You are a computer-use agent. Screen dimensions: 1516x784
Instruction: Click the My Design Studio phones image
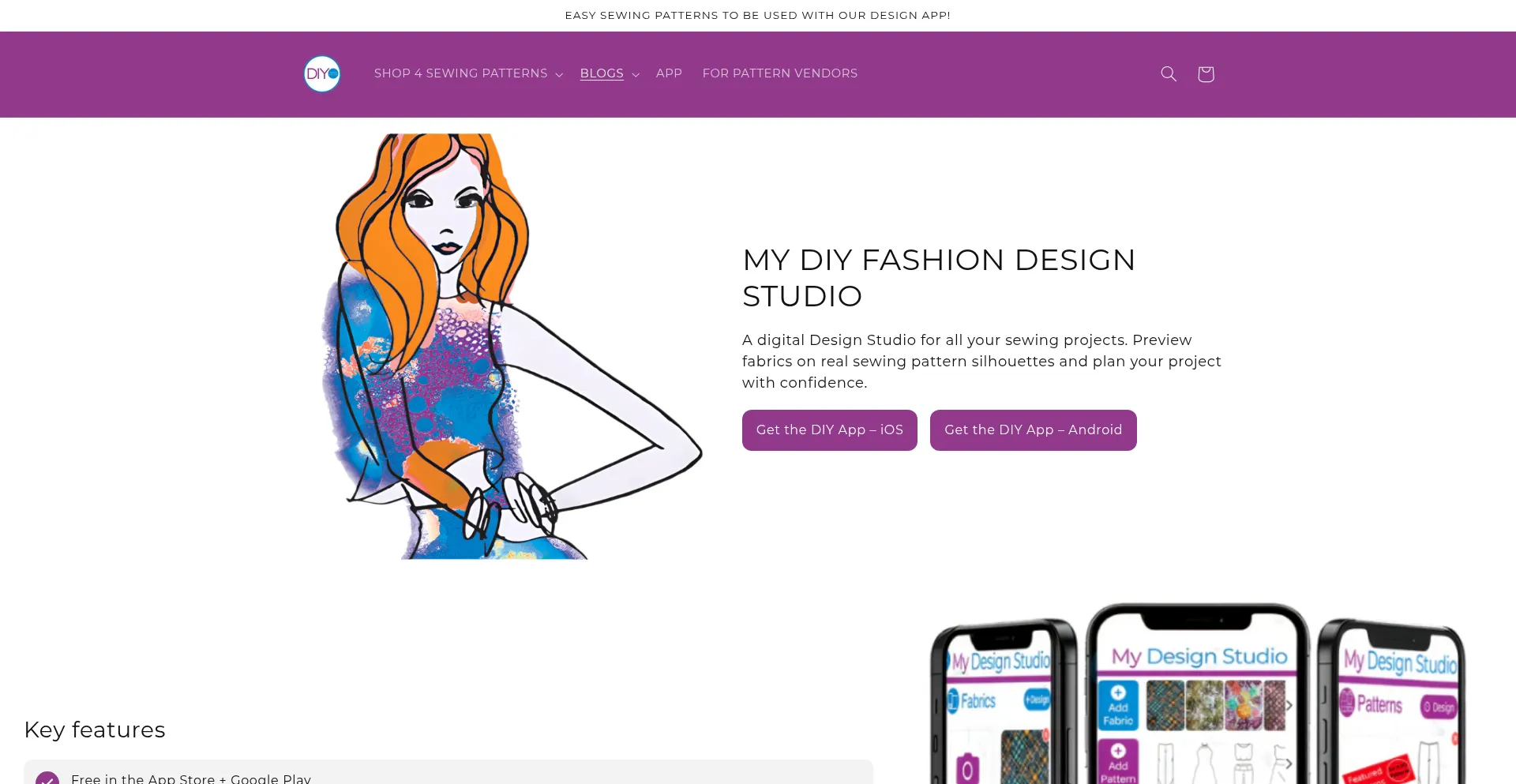click(x=1199, y=693)
